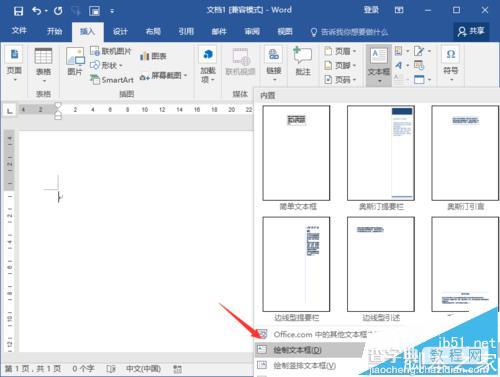Insert a picture with the 图片 icon

(x=75, y=61)
